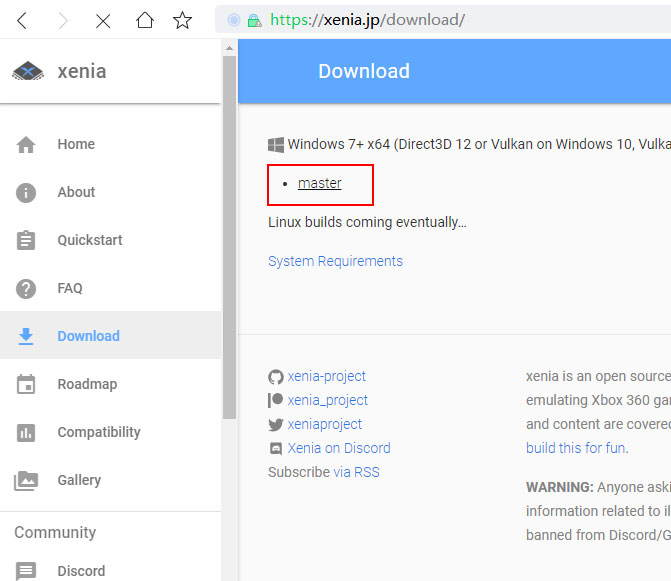Click the Compatibility chart icon
671x581 pixels.
coord(26,433)
